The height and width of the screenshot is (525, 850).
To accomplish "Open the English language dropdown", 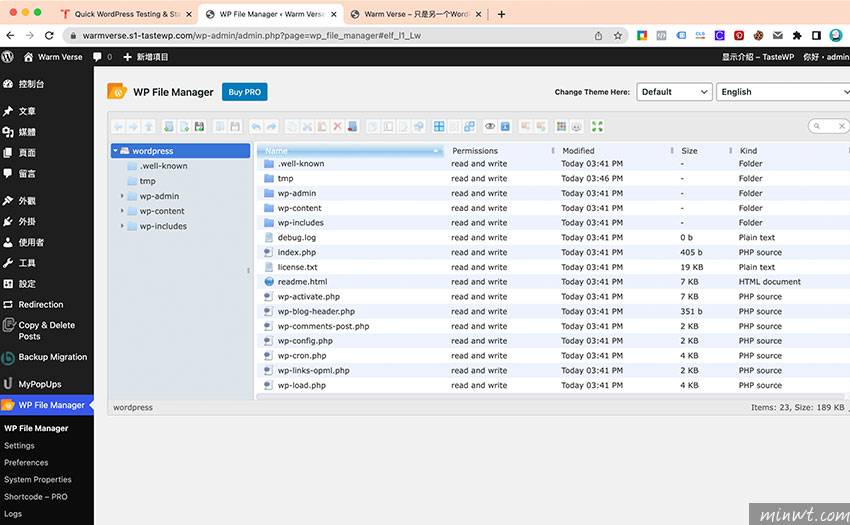I will click(x=782, y=92).
